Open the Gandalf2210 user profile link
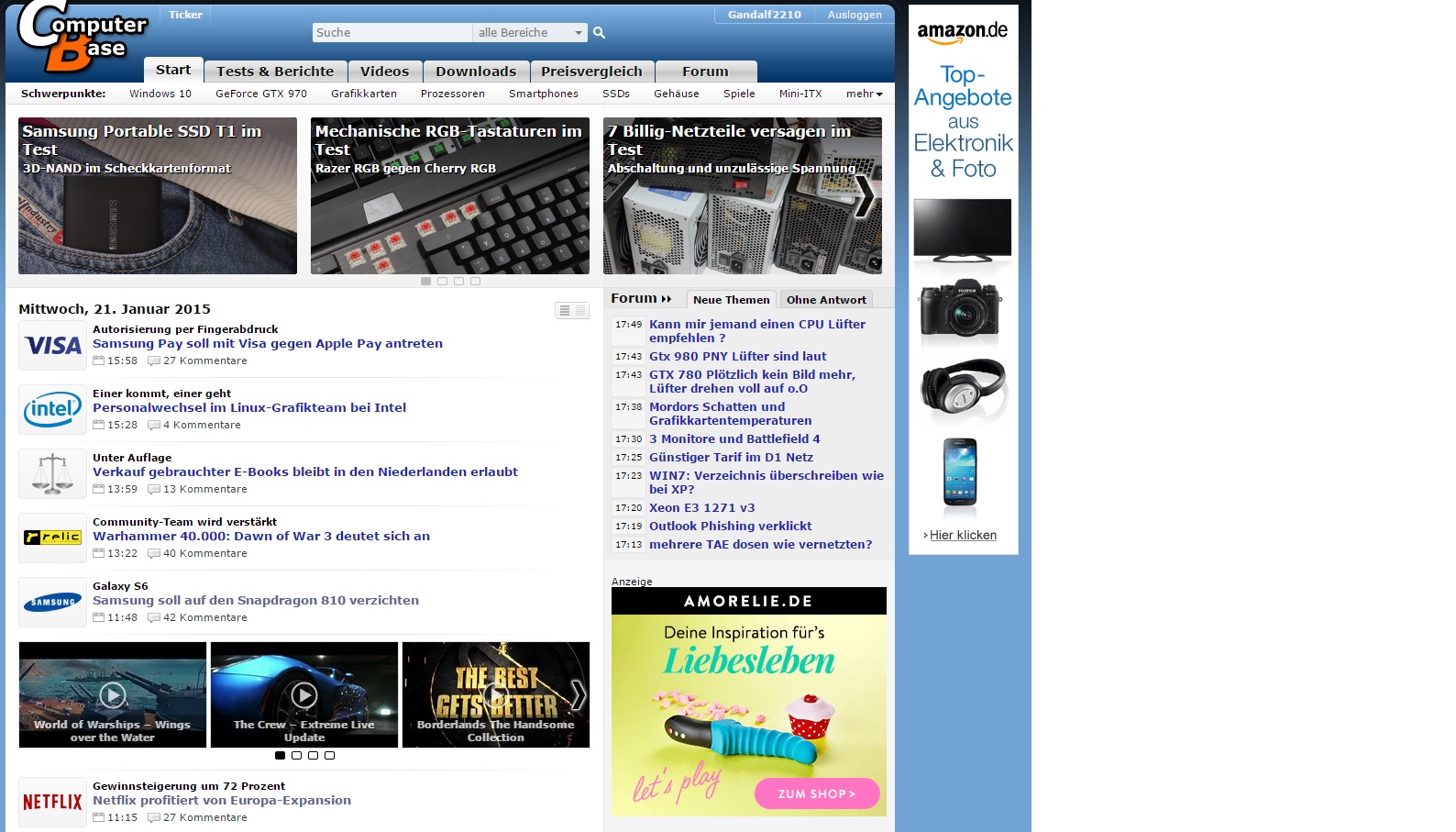The height and width of the screenshot is (832, 1456). (765, 15)
